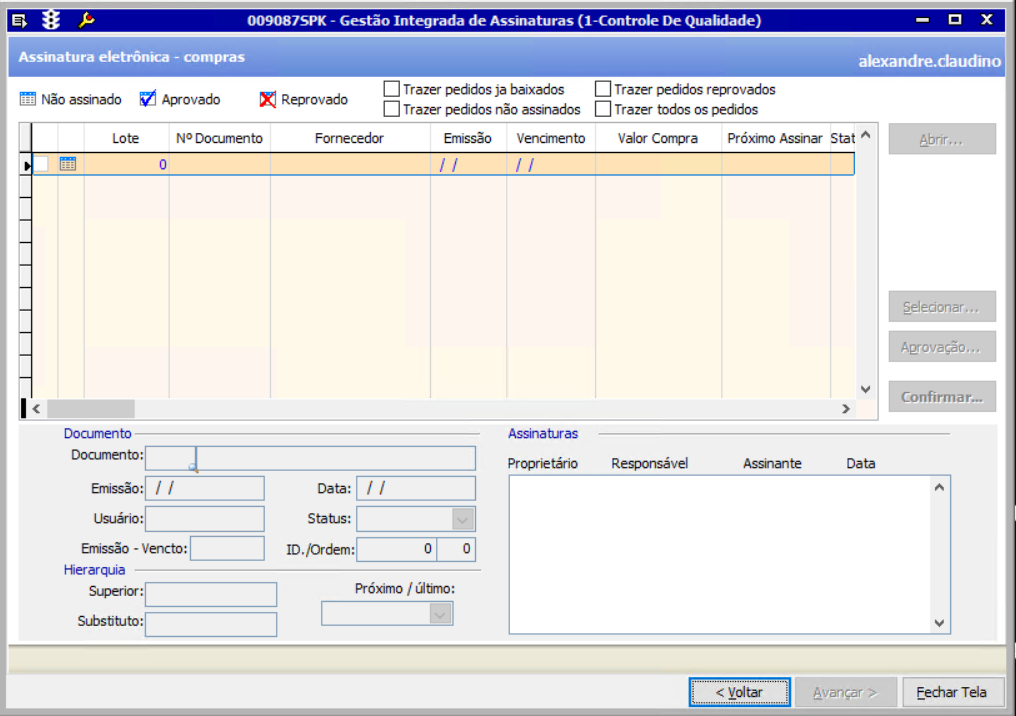Click the Aprovação... button
The height and width of the screenshot is (716, 1016).
(941, 347)
